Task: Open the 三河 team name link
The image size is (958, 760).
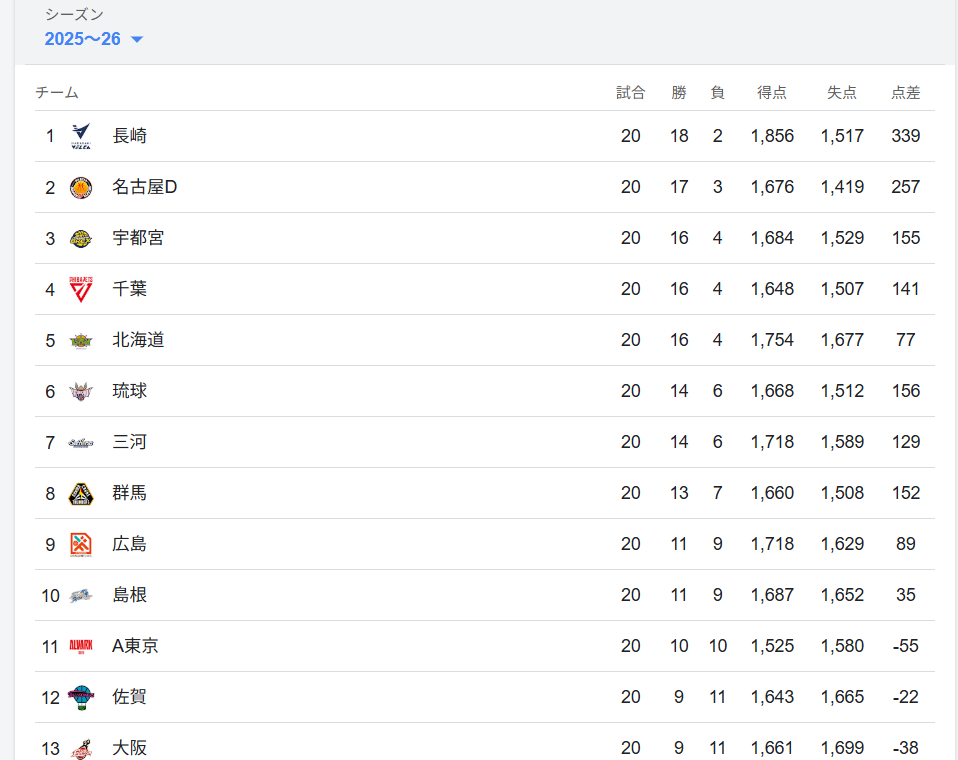Action: coord(130,442)
